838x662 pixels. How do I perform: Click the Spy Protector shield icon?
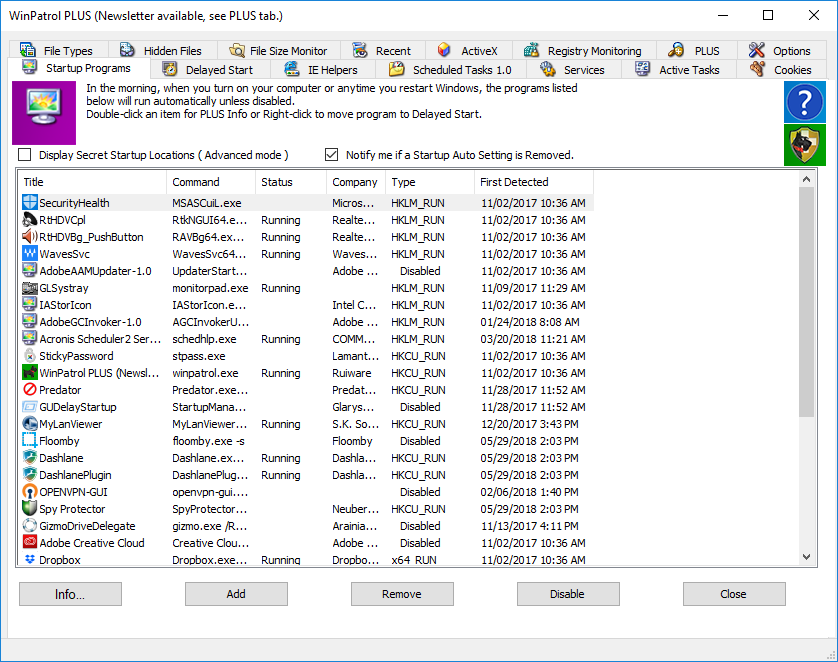coord(30,508)
